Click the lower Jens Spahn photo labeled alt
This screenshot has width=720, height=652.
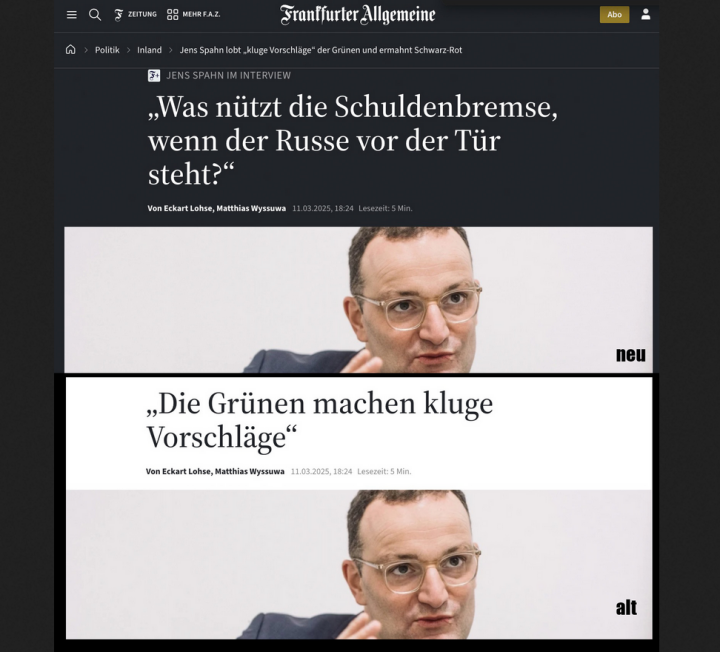(x=359, y=564)
